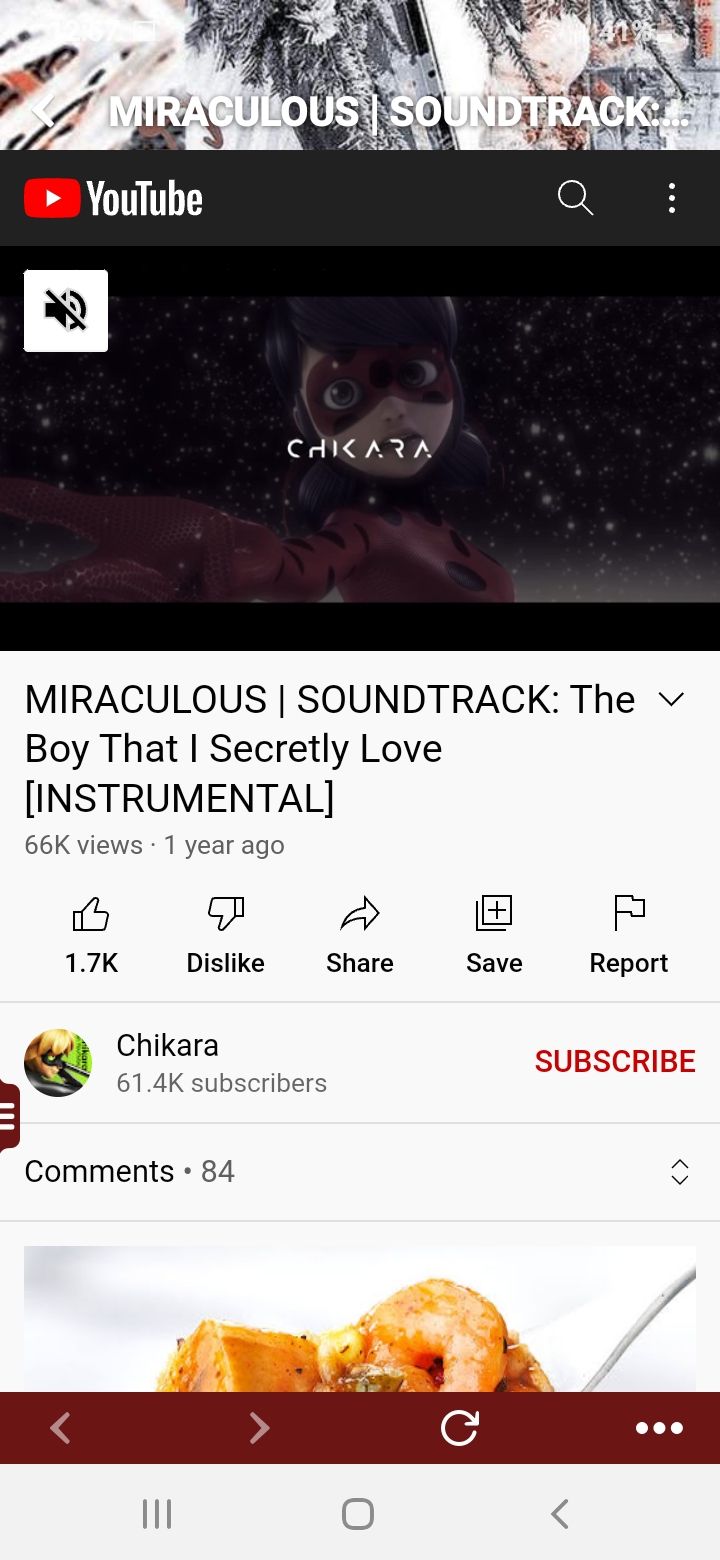The height and width of the screenshot is (1560, 720).
Task: Open the Chikara channel avatar
Action: [x=58, y=1062]
